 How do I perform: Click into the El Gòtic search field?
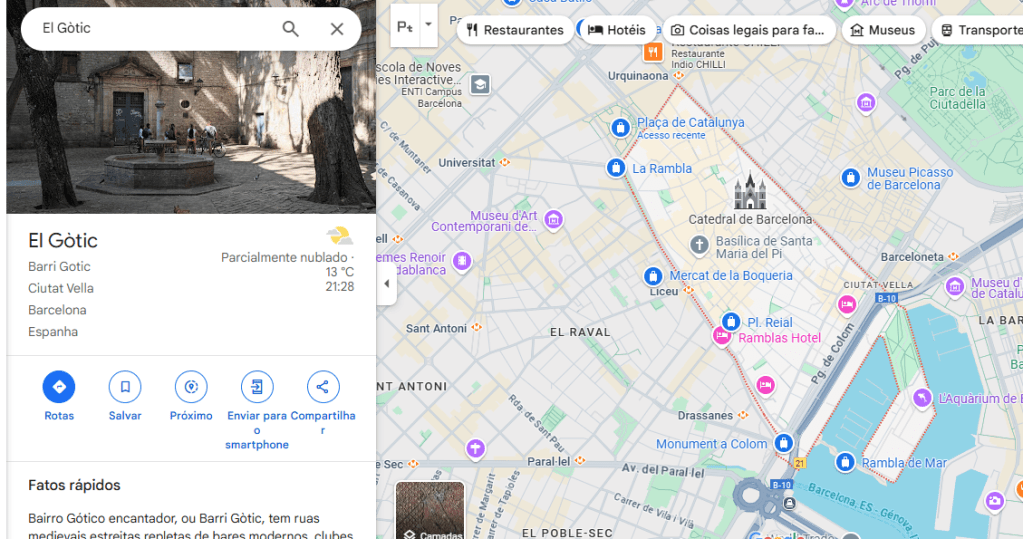[150, 29]
